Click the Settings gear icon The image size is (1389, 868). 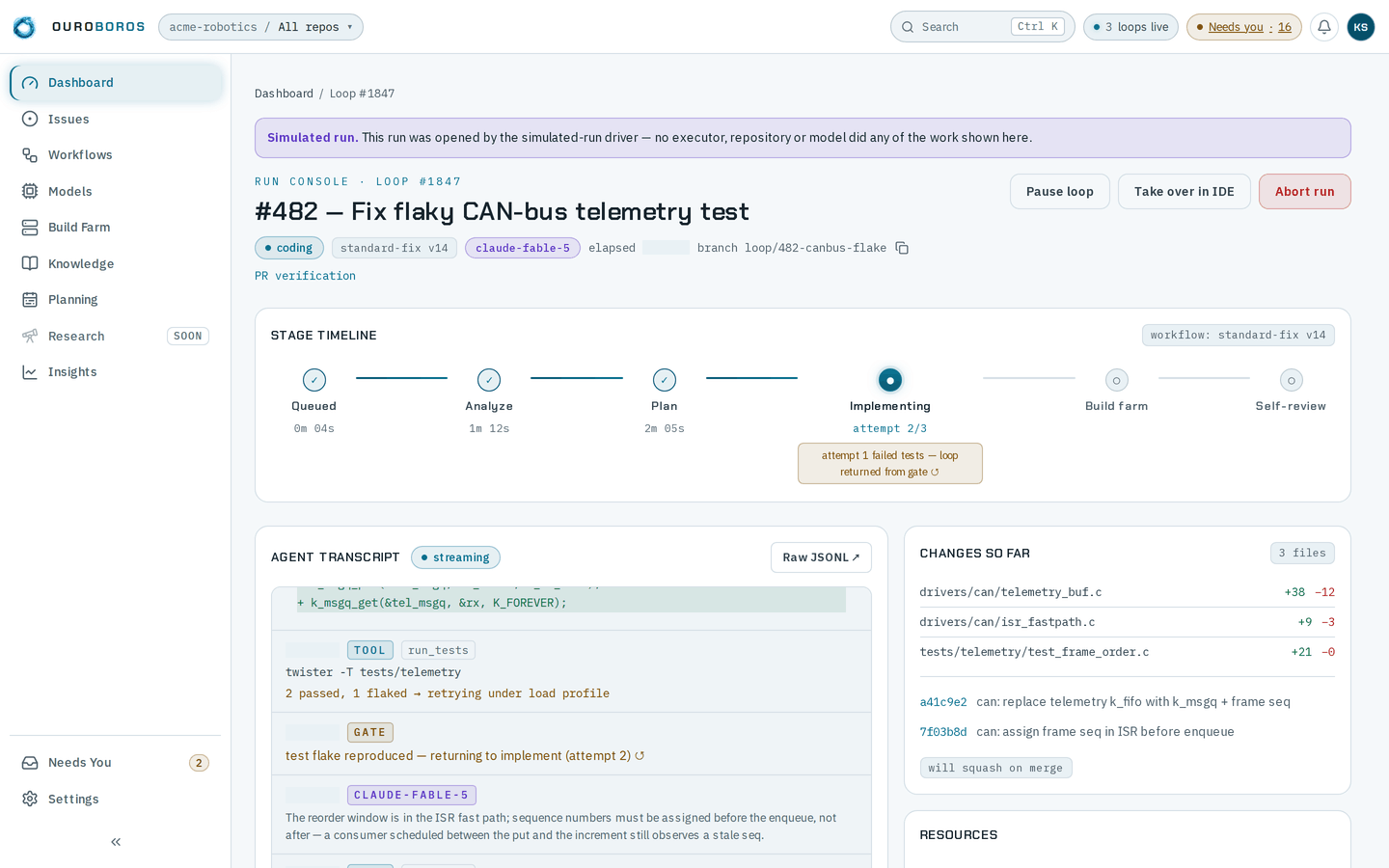click(x=30, y=799)
